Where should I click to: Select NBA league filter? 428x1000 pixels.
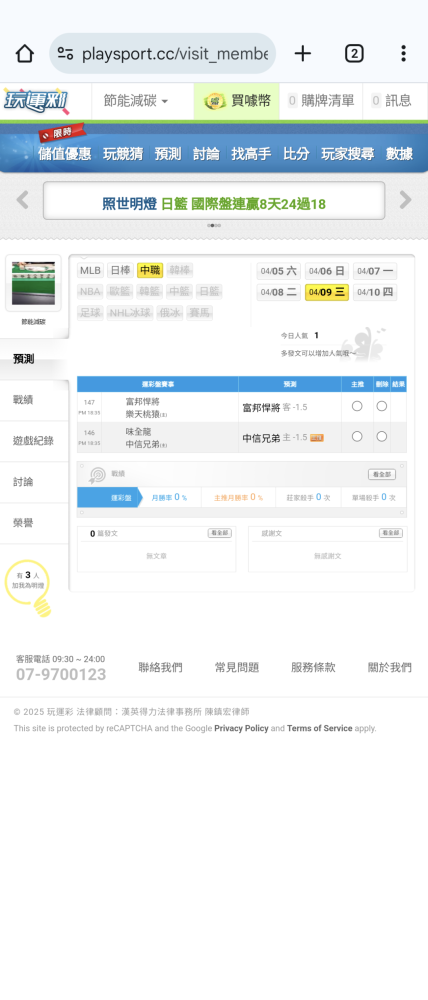(x=91, y=291)
